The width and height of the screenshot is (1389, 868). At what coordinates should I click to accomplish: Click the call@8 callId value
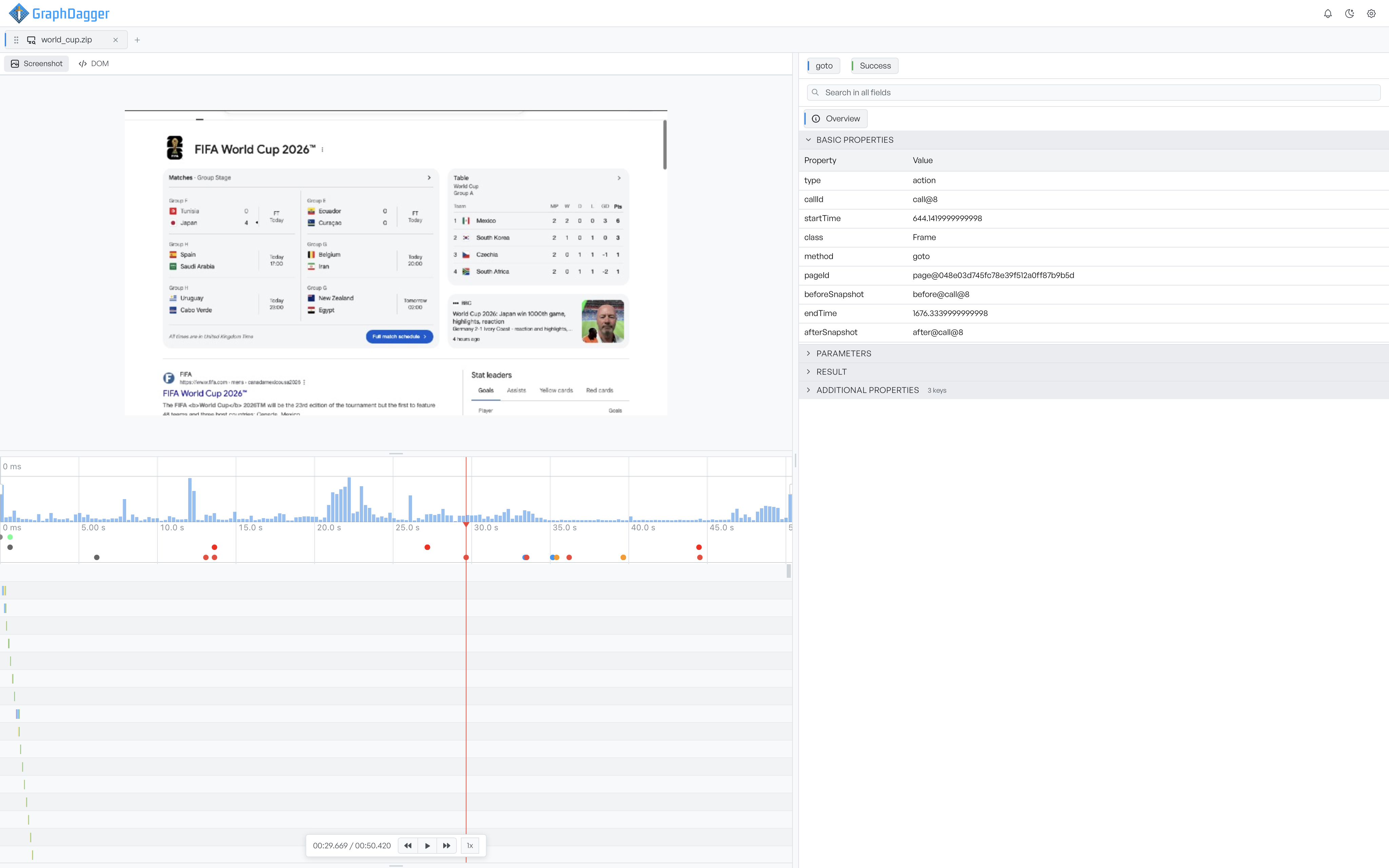click(x=925, y=200)
